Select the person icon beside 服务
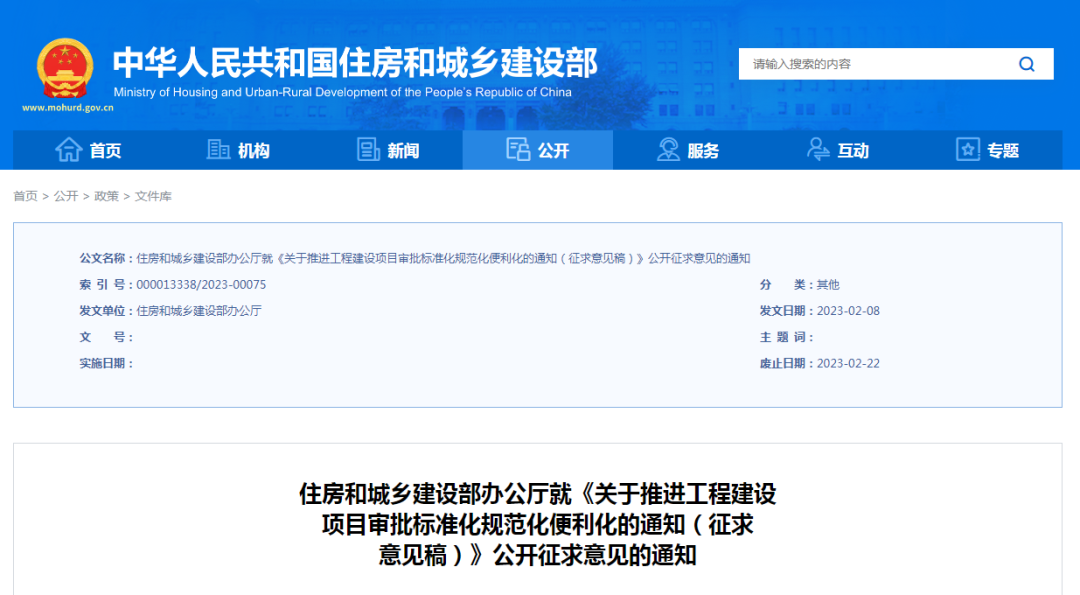The width and height of the screenshot is (1080, 595). click(666, 149)
